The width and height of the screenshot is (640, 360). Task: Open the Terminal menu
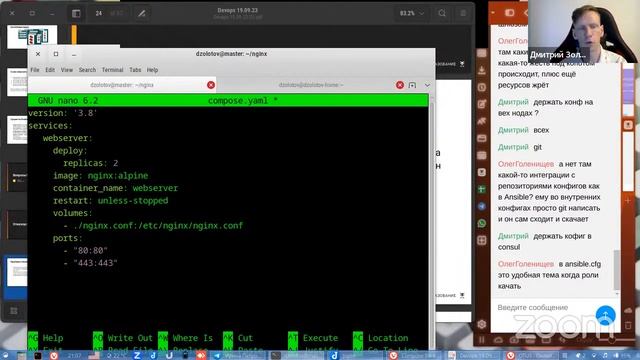[112, 70]
